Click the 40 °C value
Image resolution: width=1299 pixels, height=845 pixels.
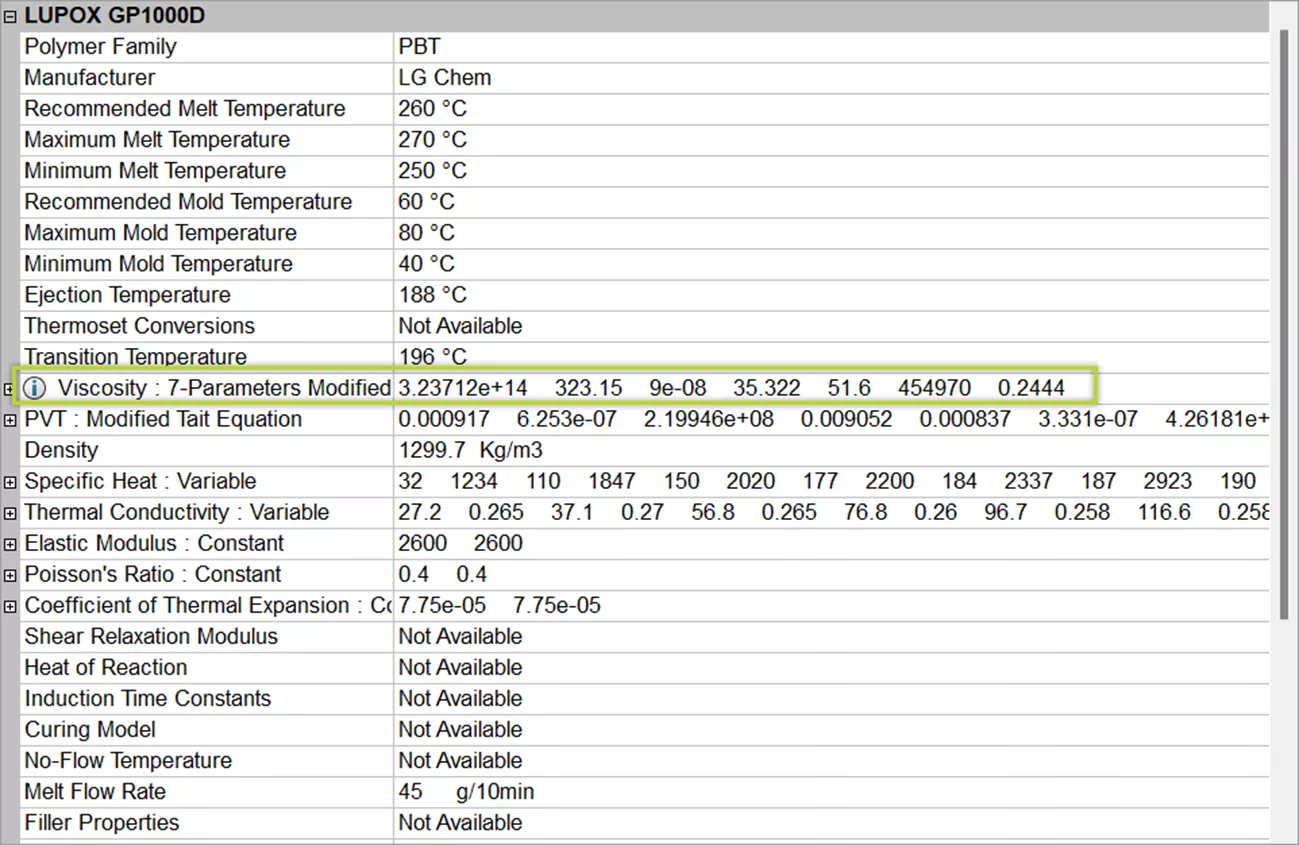[x=426, y=264]
